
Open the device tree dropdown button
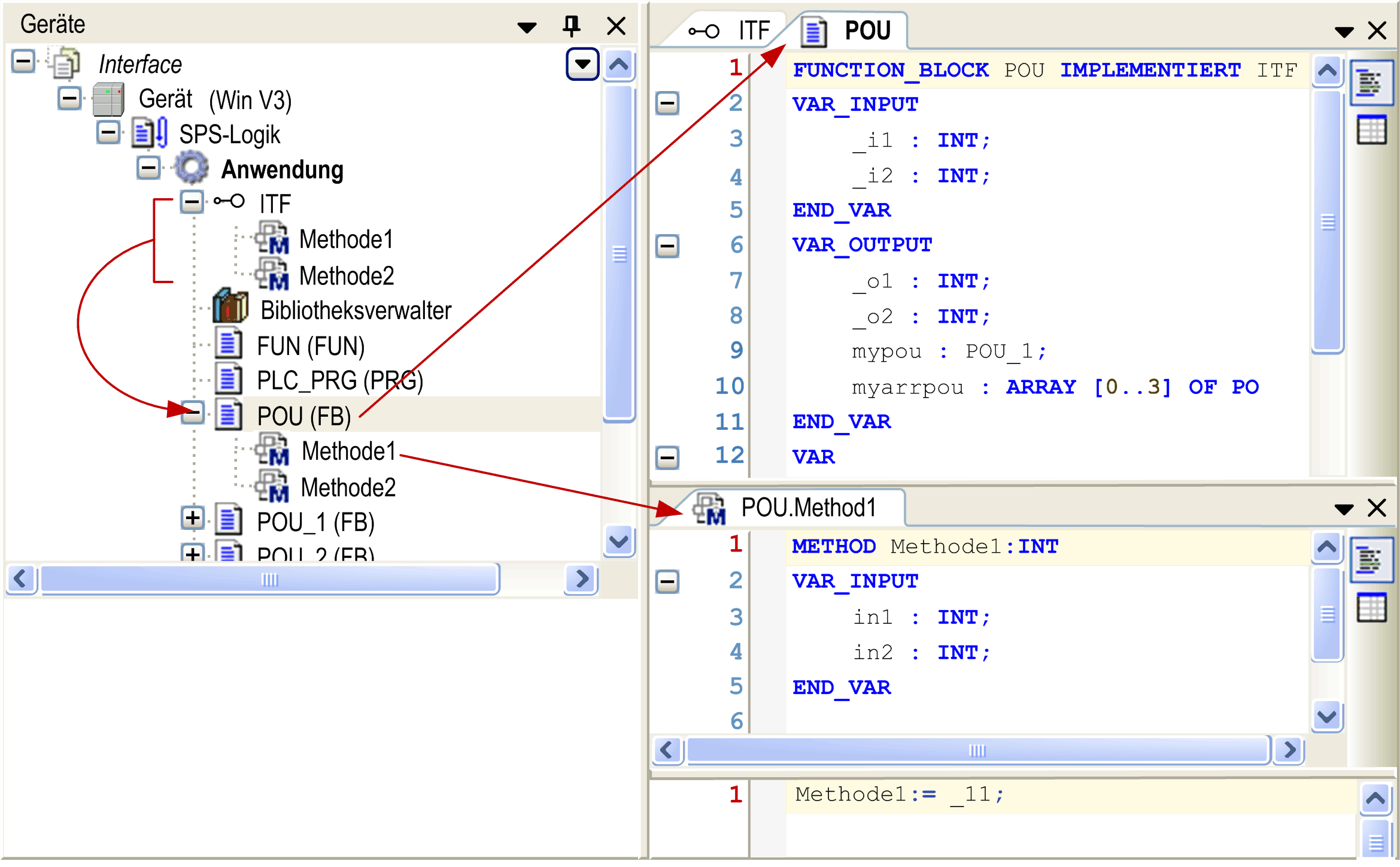click(x=582, y=63)
